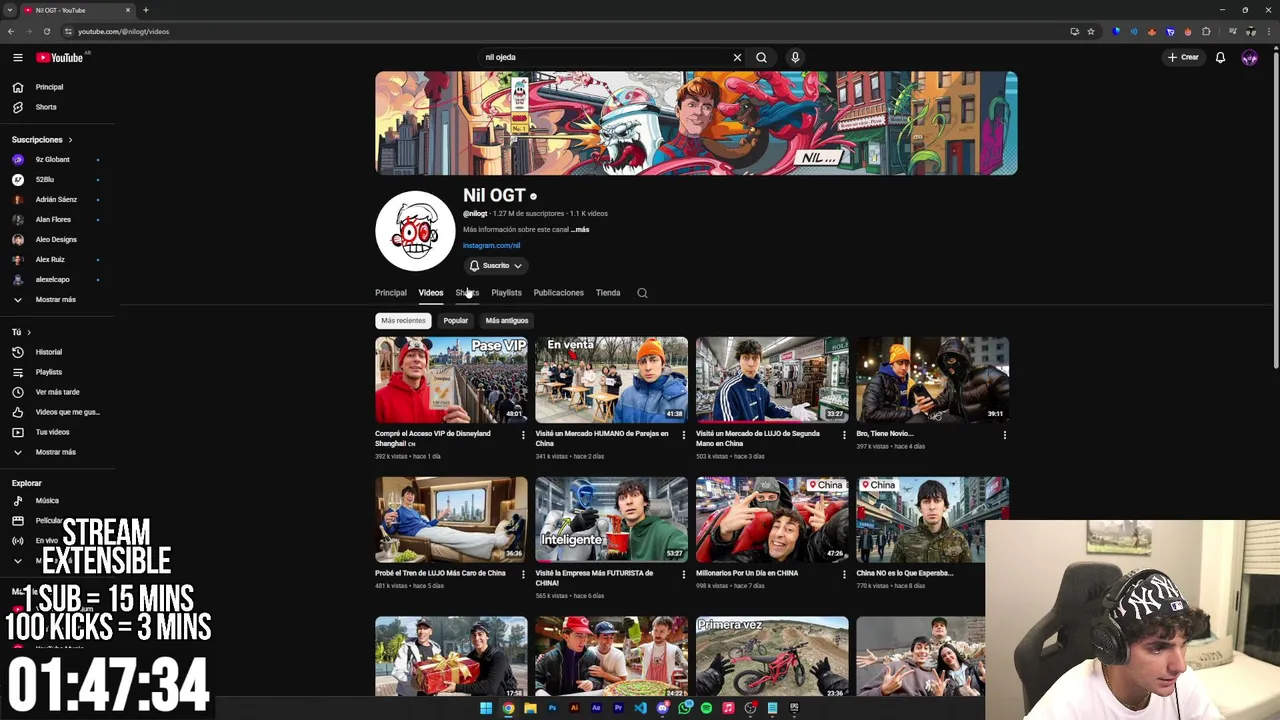Focus the YouTube search field

pyautogui.click(x=605, y=58)
